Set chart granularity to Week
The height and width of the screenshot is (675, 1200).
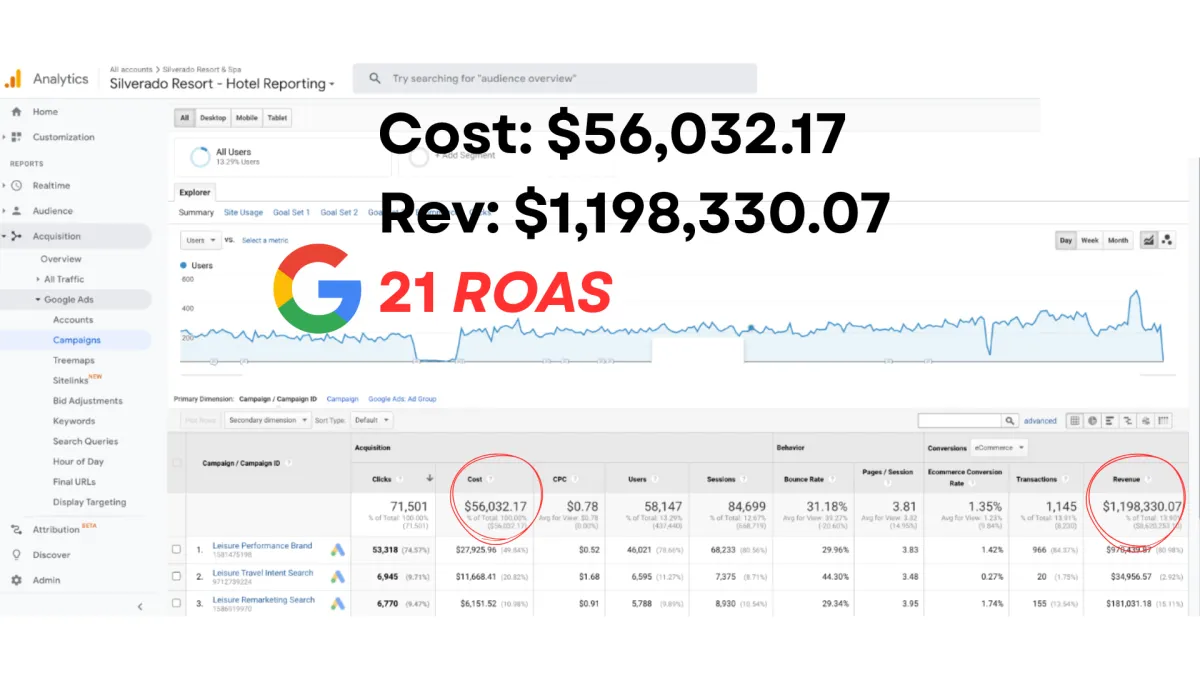pyautogui.click(x=1089, y=240)
